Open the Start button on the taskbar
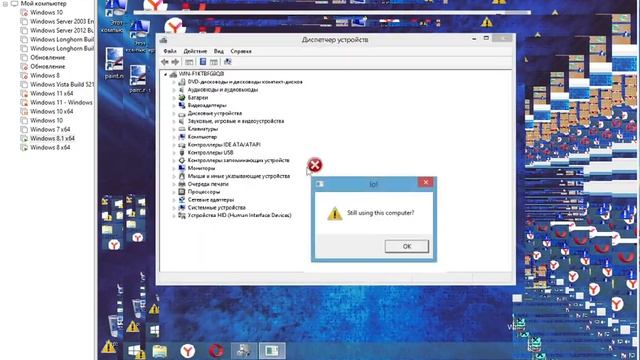Image resolution: width=640 pixels, height=360 pixels. pyautogui.click(x=134, y=351)
